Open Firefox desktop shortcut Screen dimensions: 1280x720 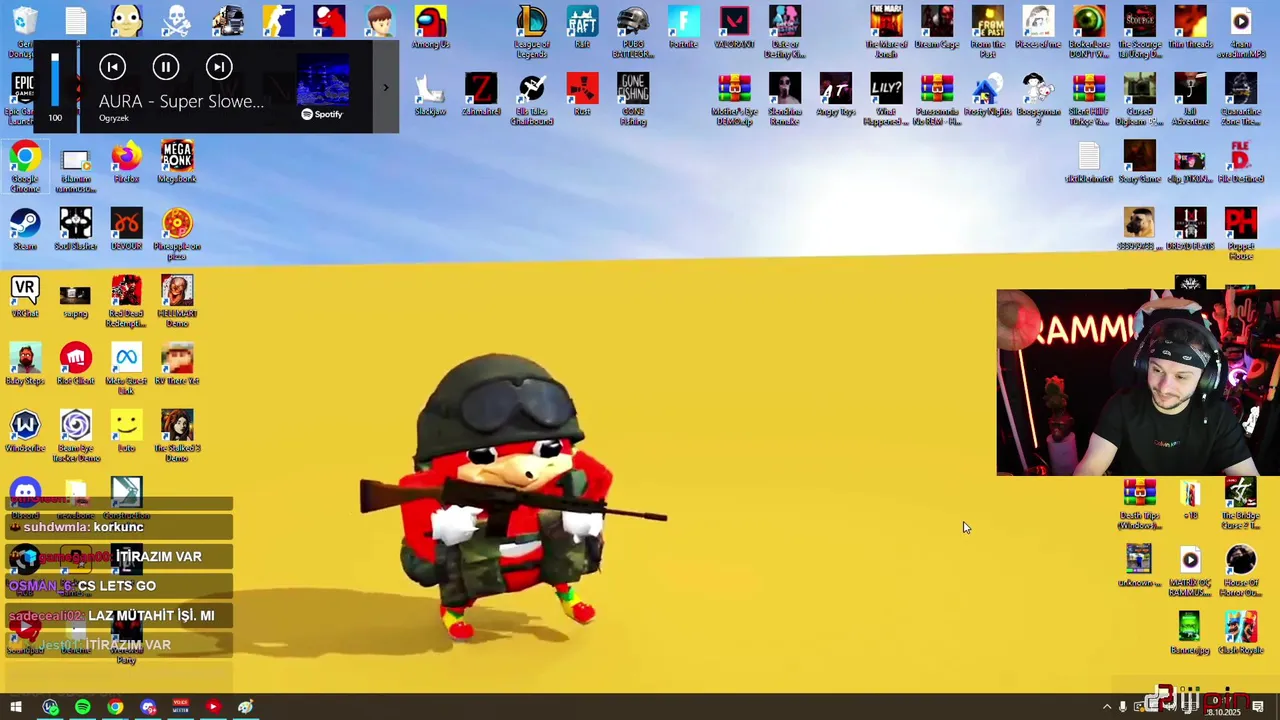tap(126, 163)
